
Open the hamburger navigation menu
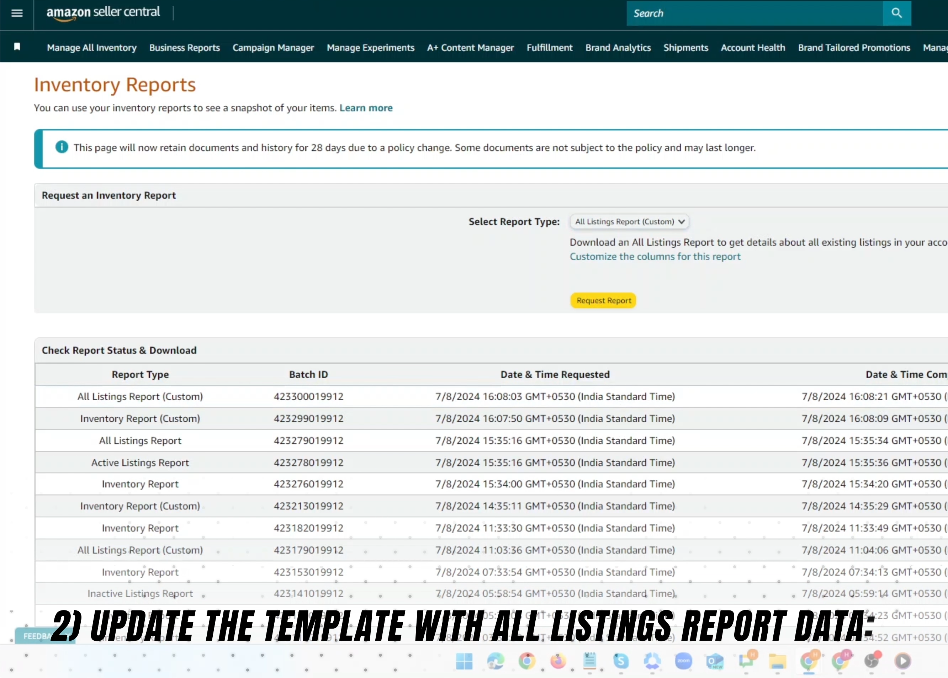[x=17, y=13]
